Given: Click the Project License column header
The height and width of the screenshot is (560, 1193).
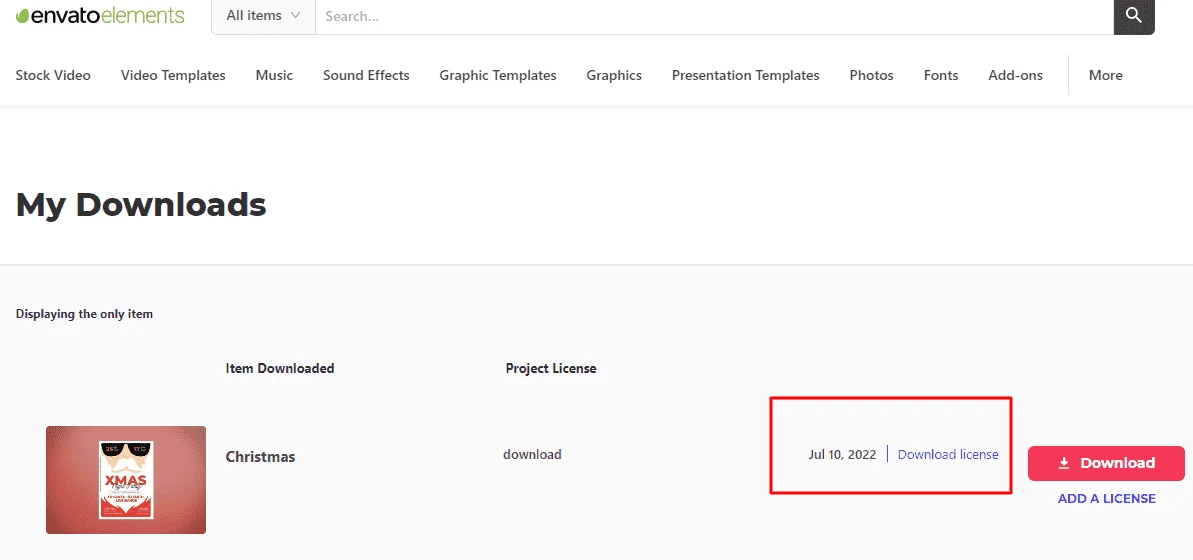Looking at the screenshot, I should click(551, 368).
